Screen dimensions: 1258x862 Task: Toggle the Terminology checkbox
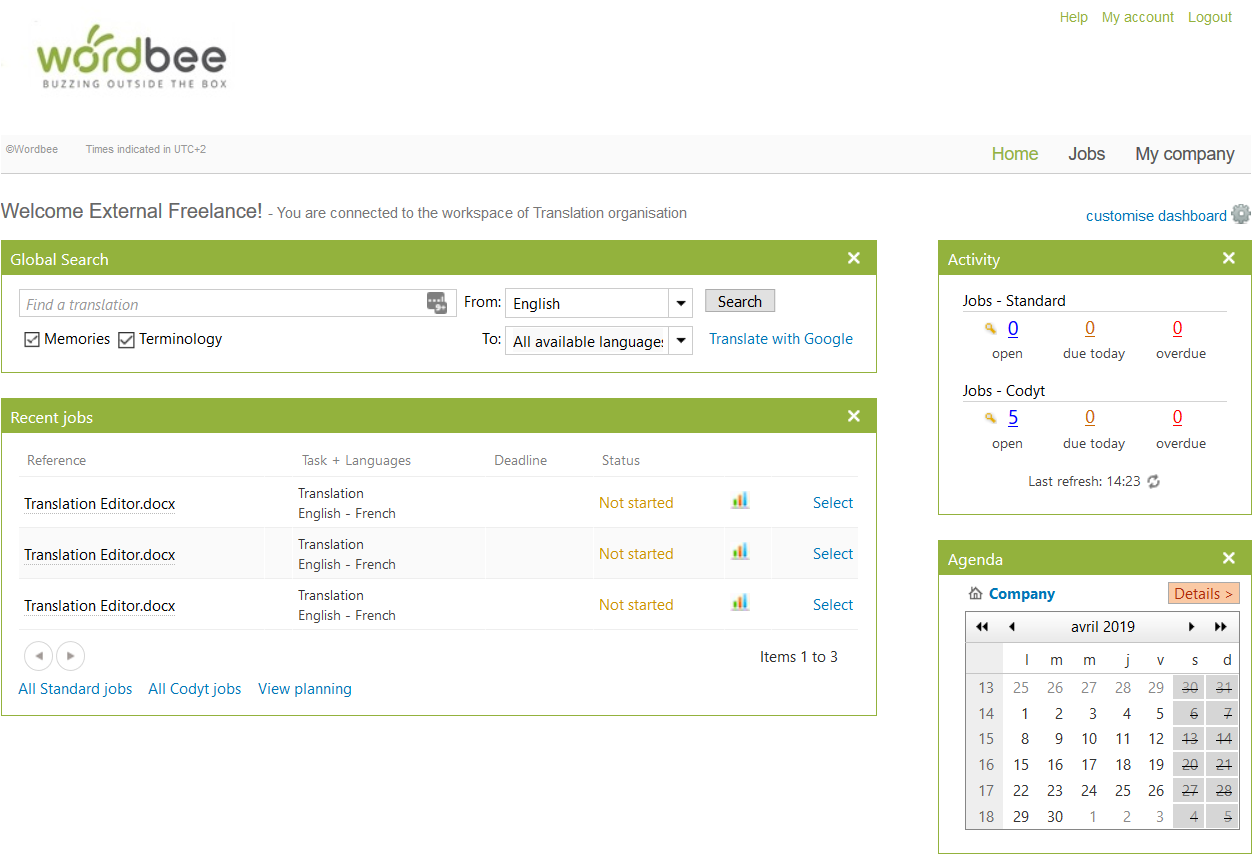coord(126,340)
